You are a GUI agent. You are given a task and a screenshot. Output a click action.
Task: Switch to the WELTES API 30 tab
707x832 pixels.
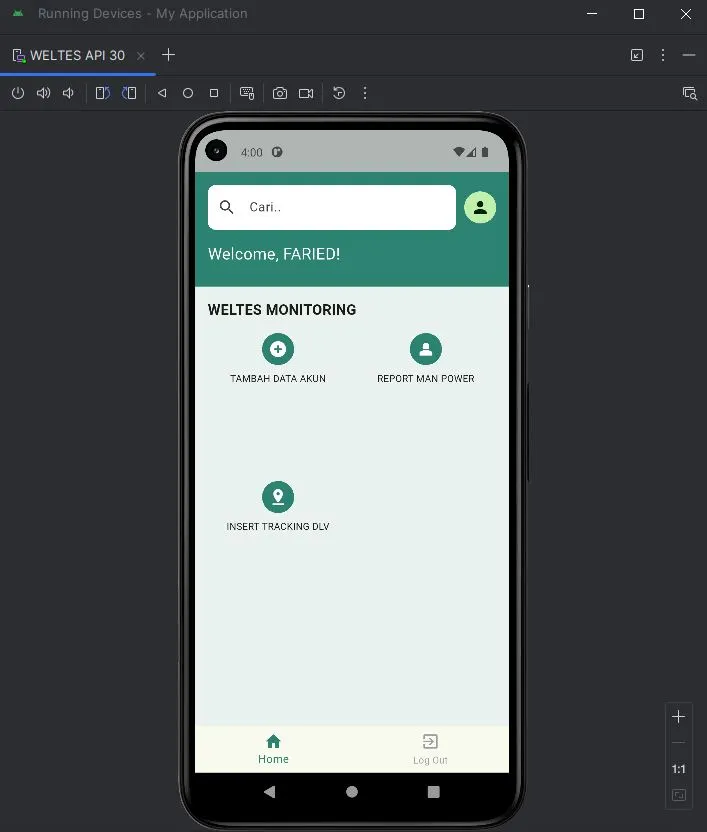[77, 55]
